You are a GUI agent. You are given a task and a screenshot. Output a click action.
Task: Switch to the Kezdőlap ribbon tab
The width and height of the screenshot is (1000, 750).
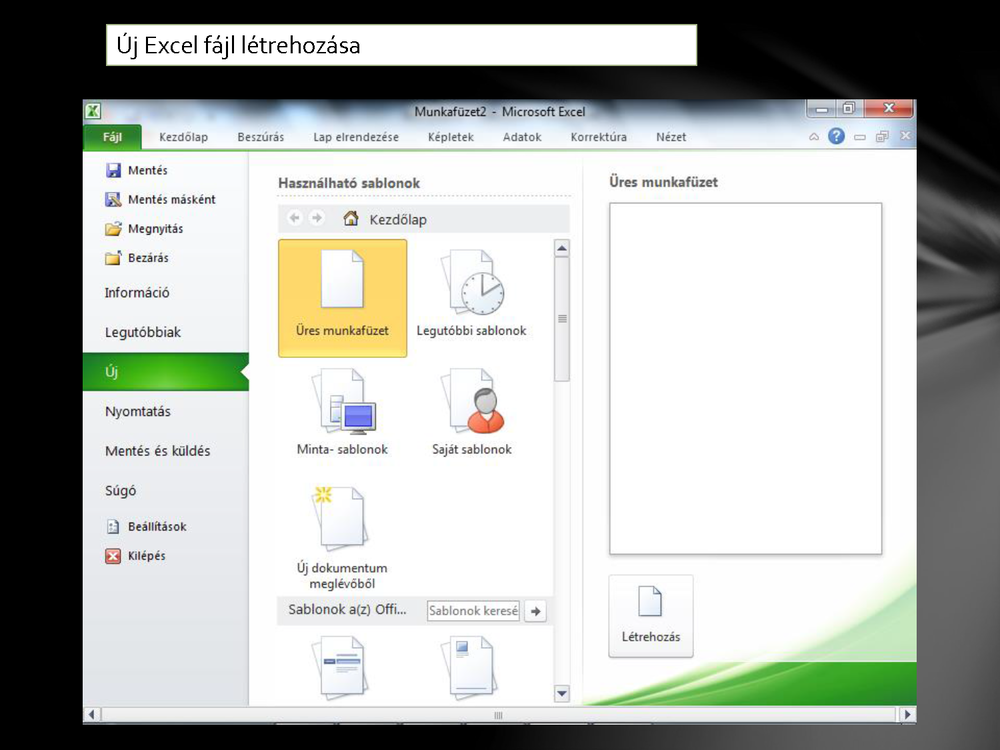click(x=184, y=137)
